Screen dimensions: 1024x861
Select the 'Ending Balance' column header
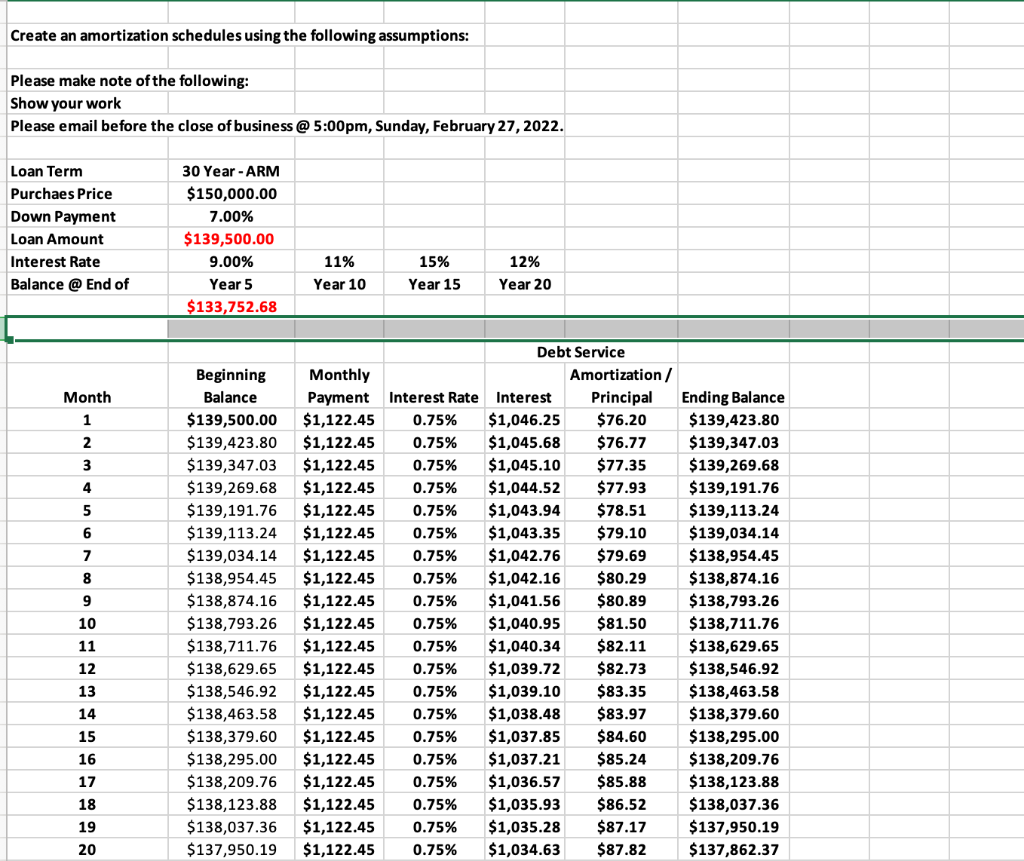tap(733, 397)
